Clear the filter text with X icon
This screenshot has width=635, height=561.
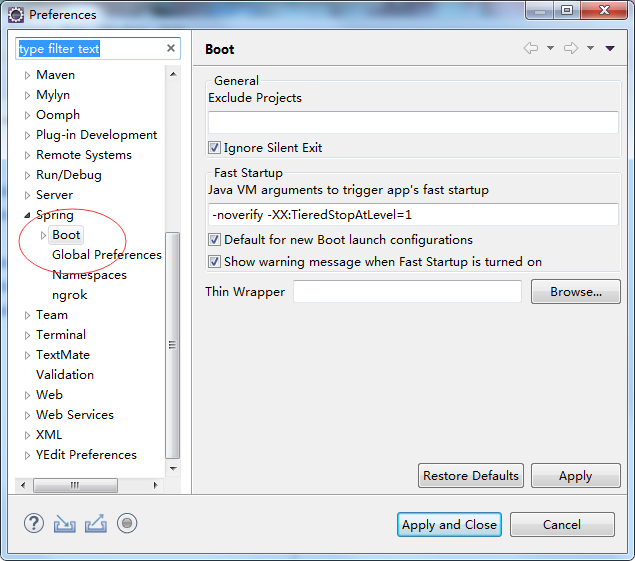click(171, 48)
